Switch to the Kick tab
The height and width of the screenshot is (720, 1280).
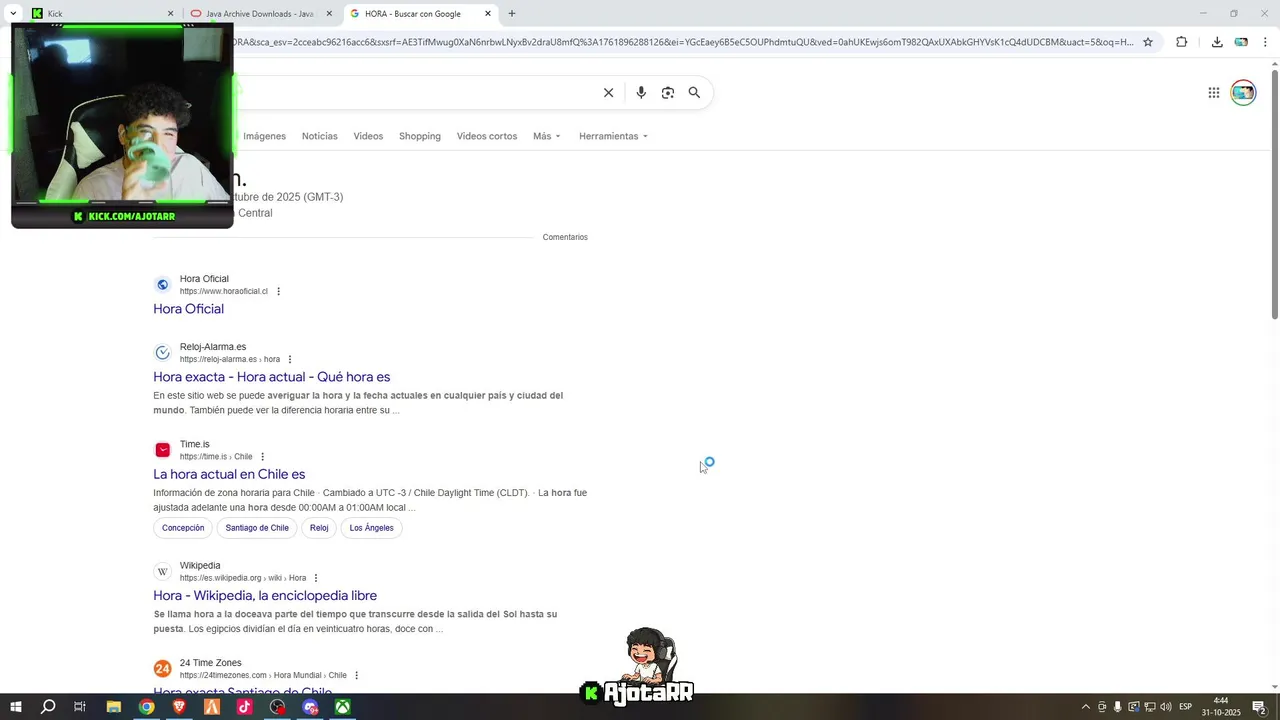coord(103,14)
